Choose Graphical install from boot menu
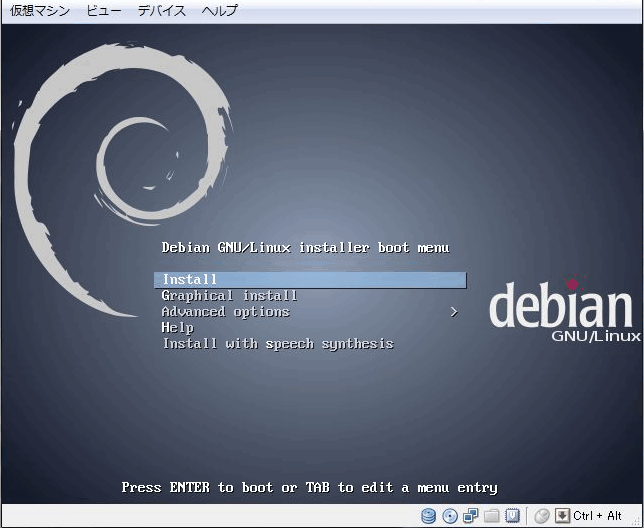Screen dimensions: 644x528 [x=229, y=296]
